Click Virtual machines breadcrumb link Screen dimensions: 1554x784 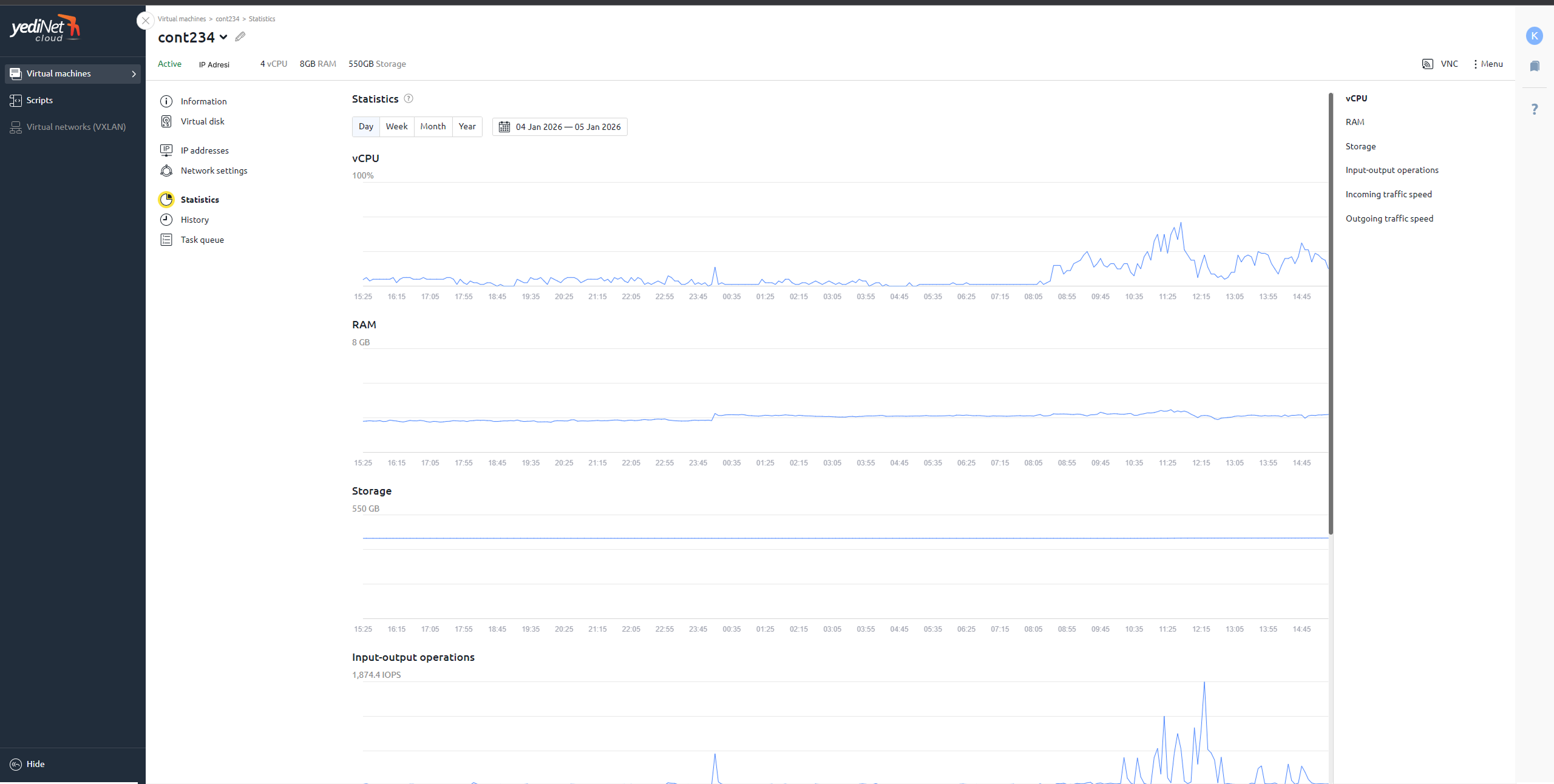click(182, 19)
